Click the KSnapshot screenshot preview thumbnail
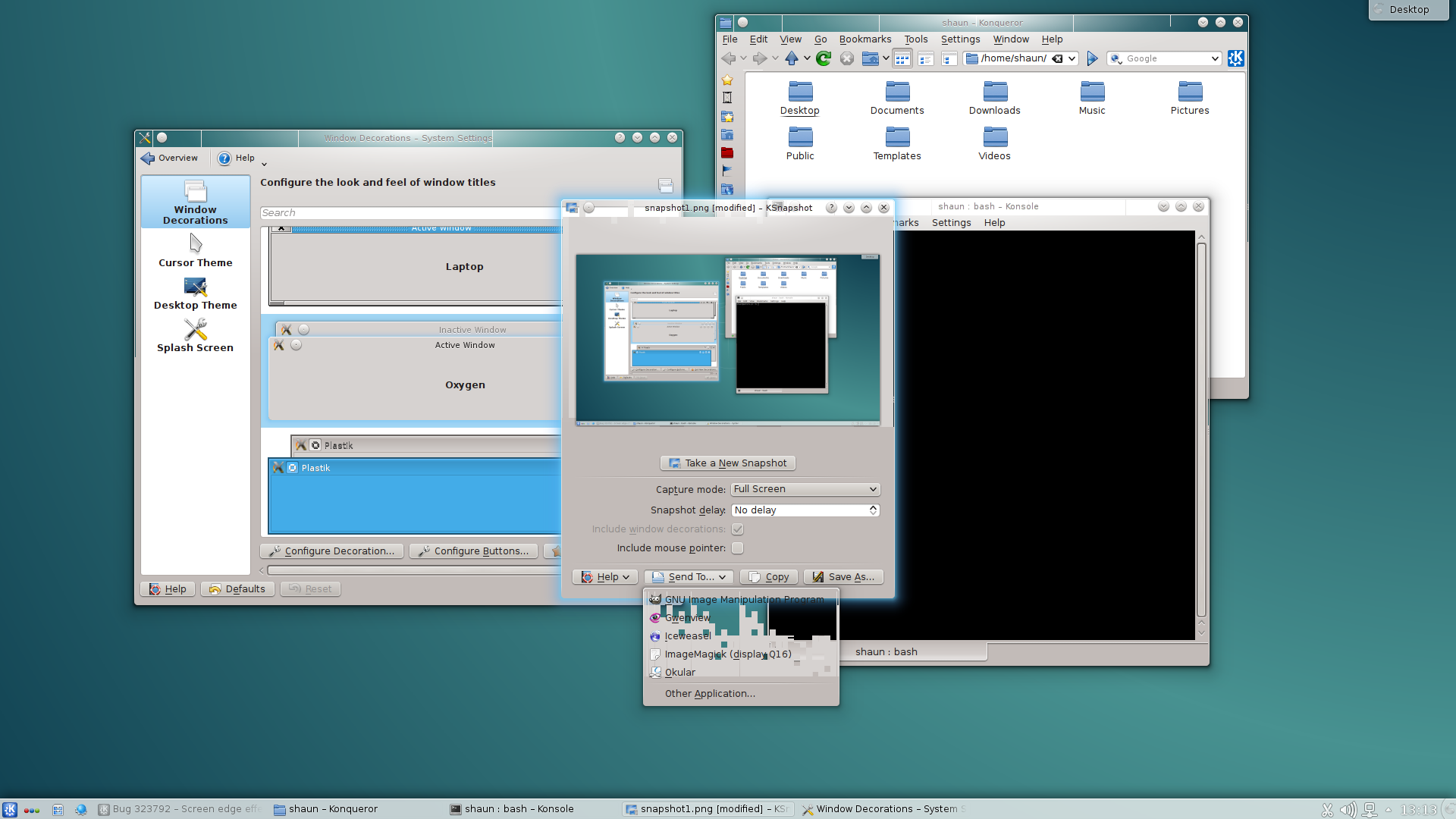1456x819 pixels. click(728, 340)
